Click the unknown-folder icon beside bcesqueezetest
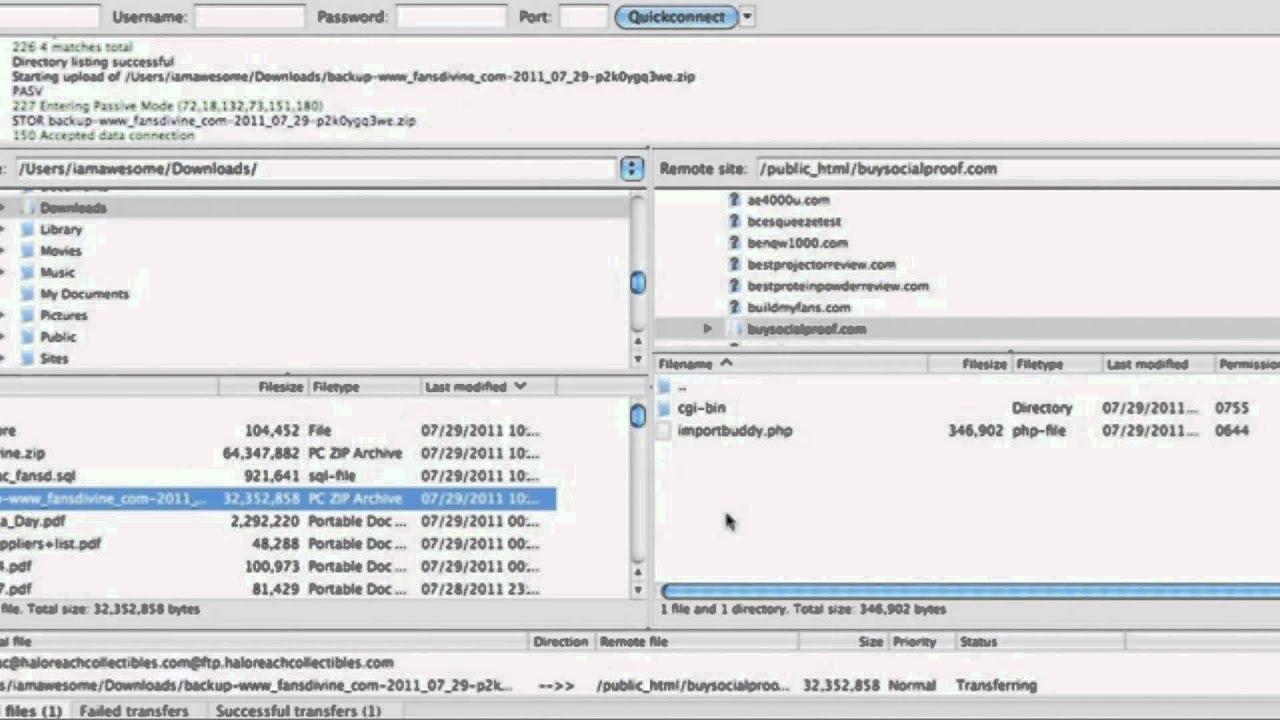Screen dimensions: 1280x720 pyautogui.click(x=734, y=221)
